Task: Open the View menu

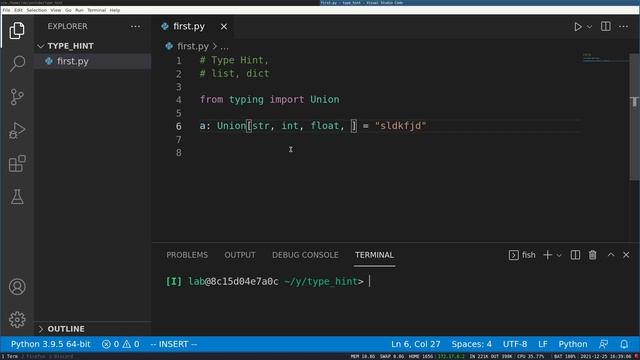Action: 56,10
